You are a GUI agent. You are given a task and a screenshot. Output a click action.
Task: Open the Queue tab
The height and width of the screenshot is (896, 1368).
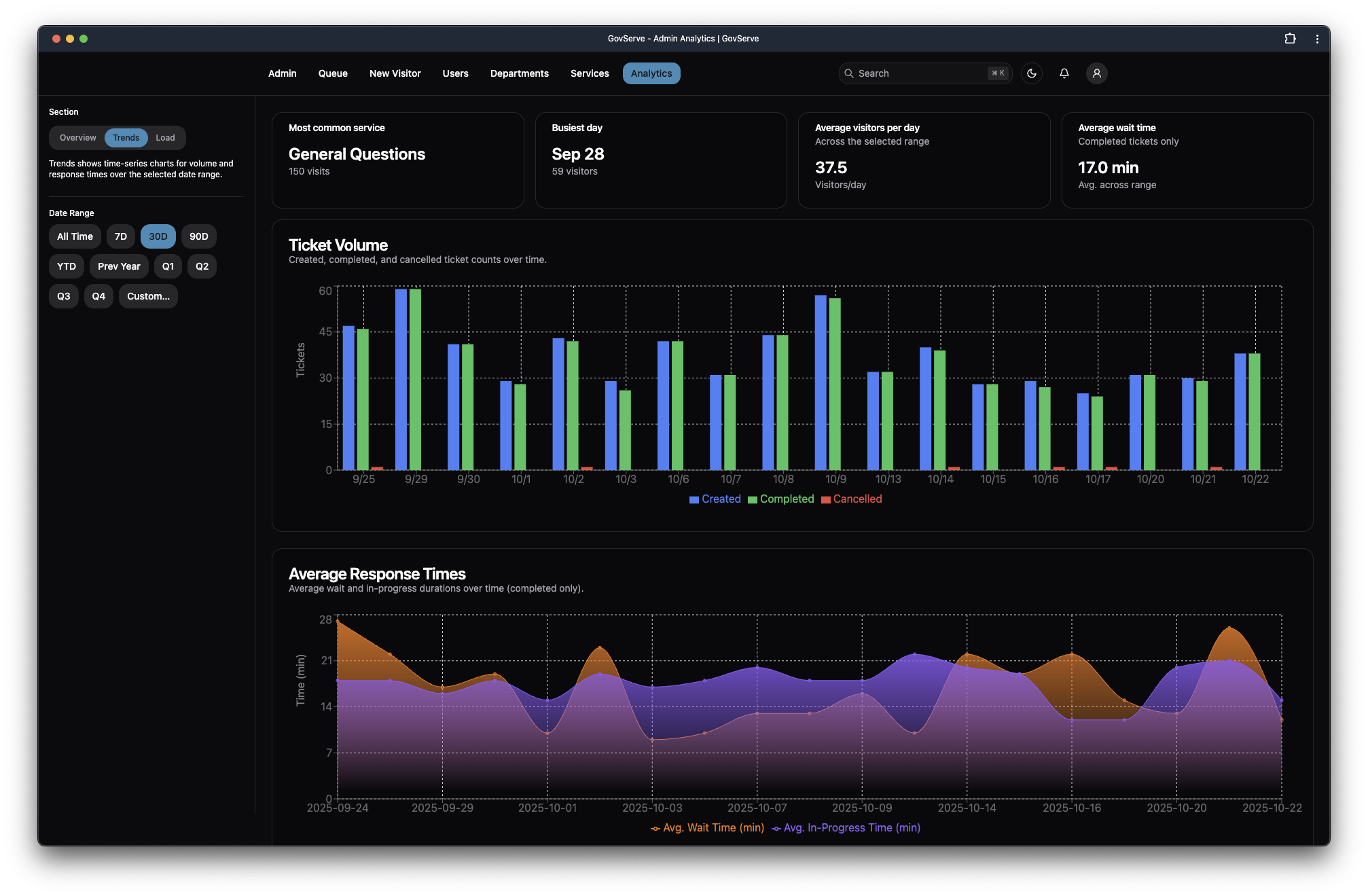click(x=333, y=73)
